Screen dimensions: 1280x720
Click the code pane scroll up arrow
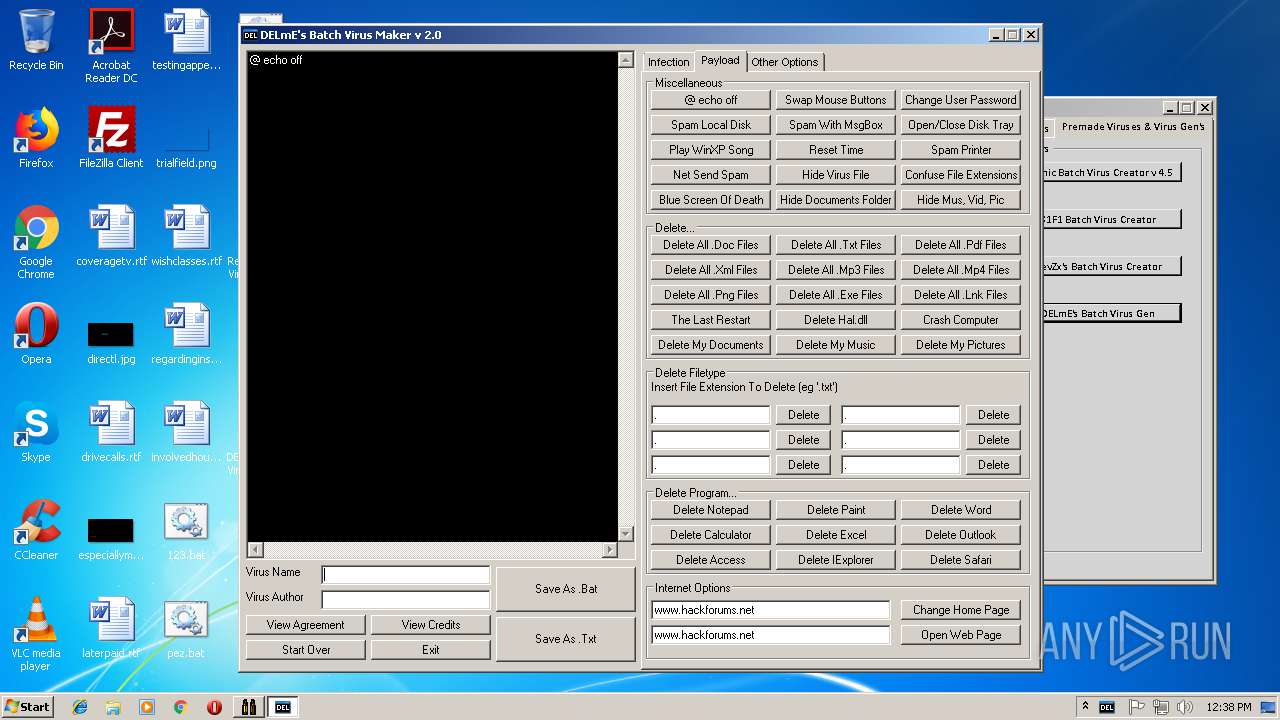point(626,60)
